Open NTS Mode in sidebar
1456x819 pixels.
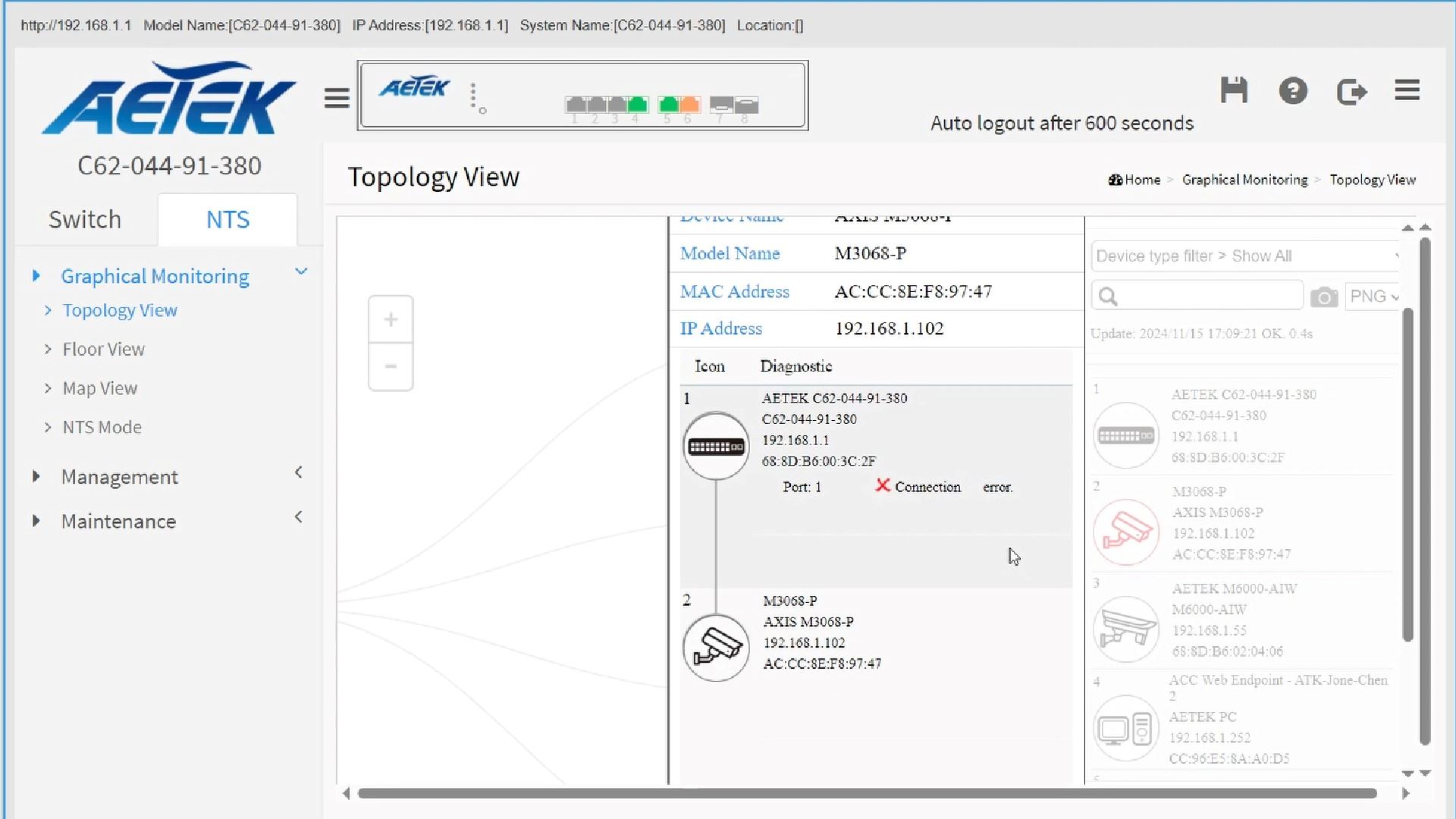click(102, 428)
